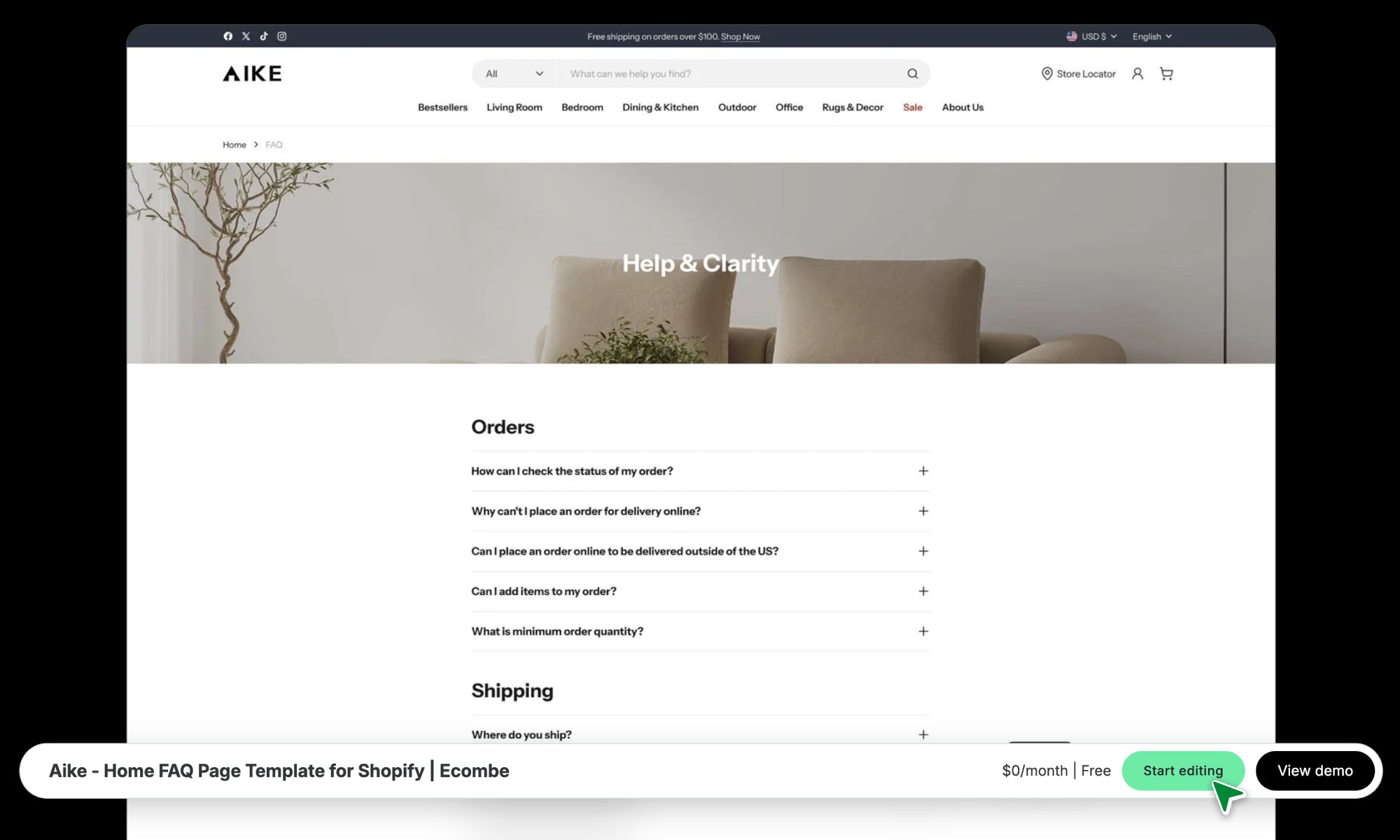
Task: Open the user account icon
Action: (x=1137, y=73)
